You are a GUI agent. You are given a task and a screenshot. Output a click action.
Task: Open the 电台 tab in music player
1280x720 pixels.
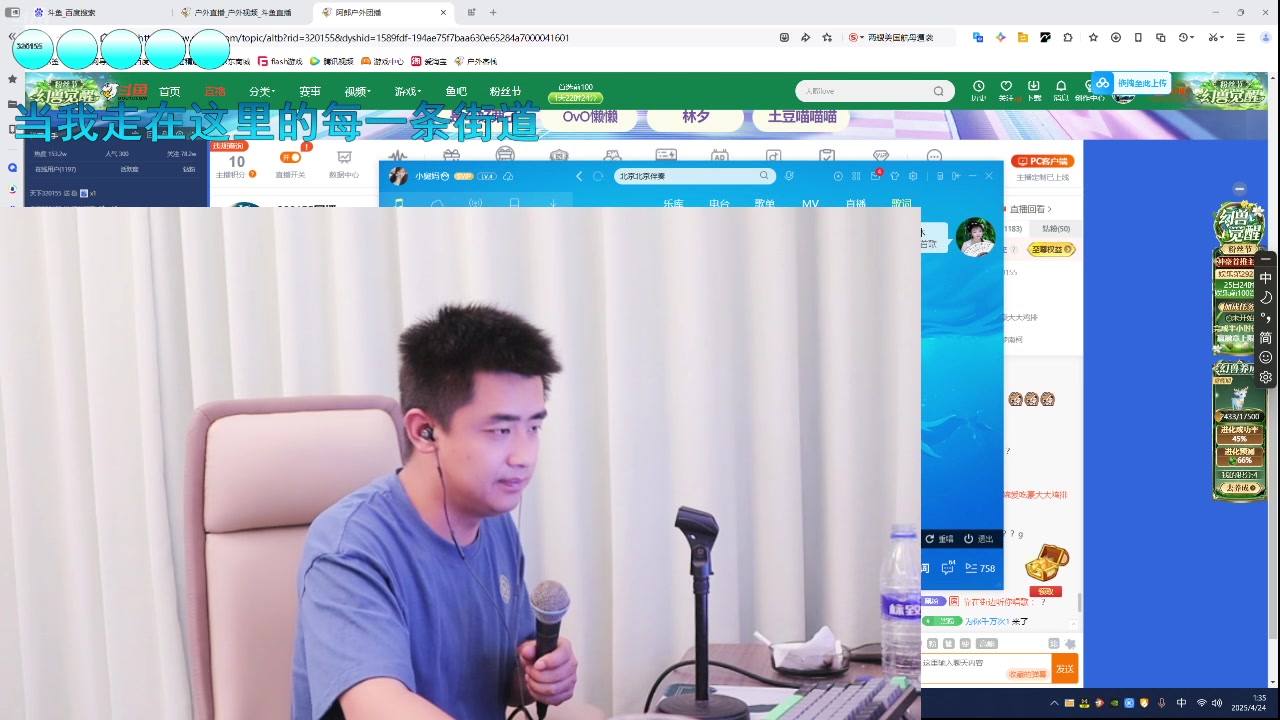(x=719, y=203)
